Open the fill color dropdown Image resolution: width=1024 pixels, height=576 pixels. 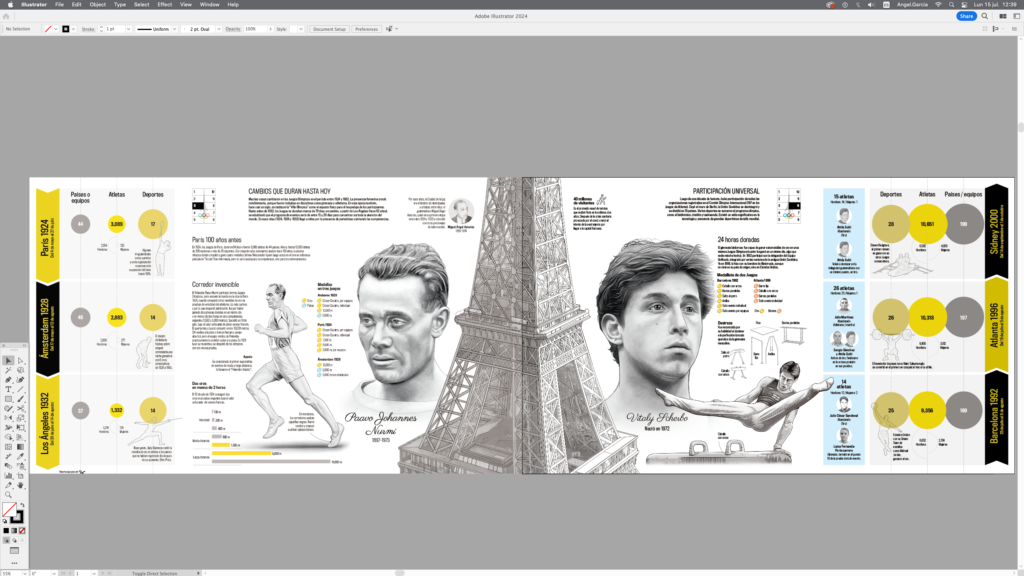(x=56, y=29)
